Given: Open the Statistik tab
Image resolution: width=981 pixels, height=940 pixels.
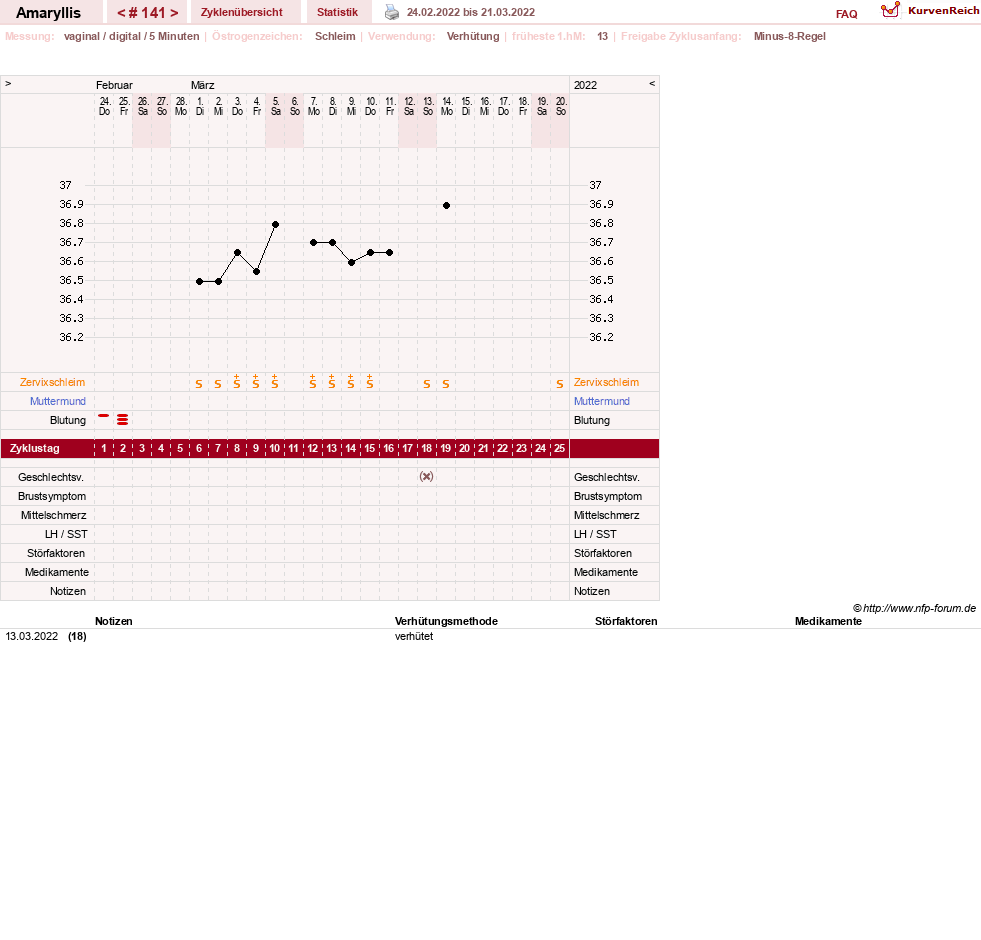Looking at the screenshot, I should (337, 12).
